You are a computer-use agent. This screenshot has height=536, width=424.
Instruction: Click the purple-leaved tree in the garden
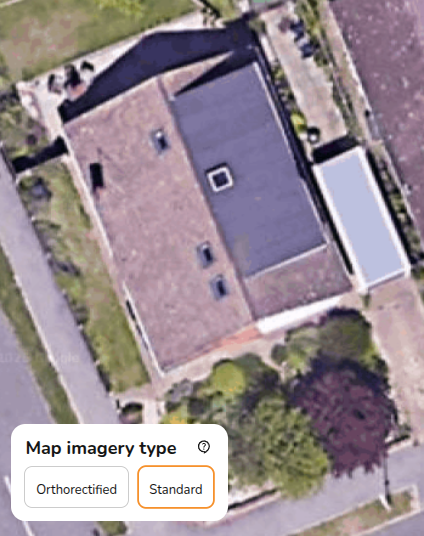click(345, 410)
